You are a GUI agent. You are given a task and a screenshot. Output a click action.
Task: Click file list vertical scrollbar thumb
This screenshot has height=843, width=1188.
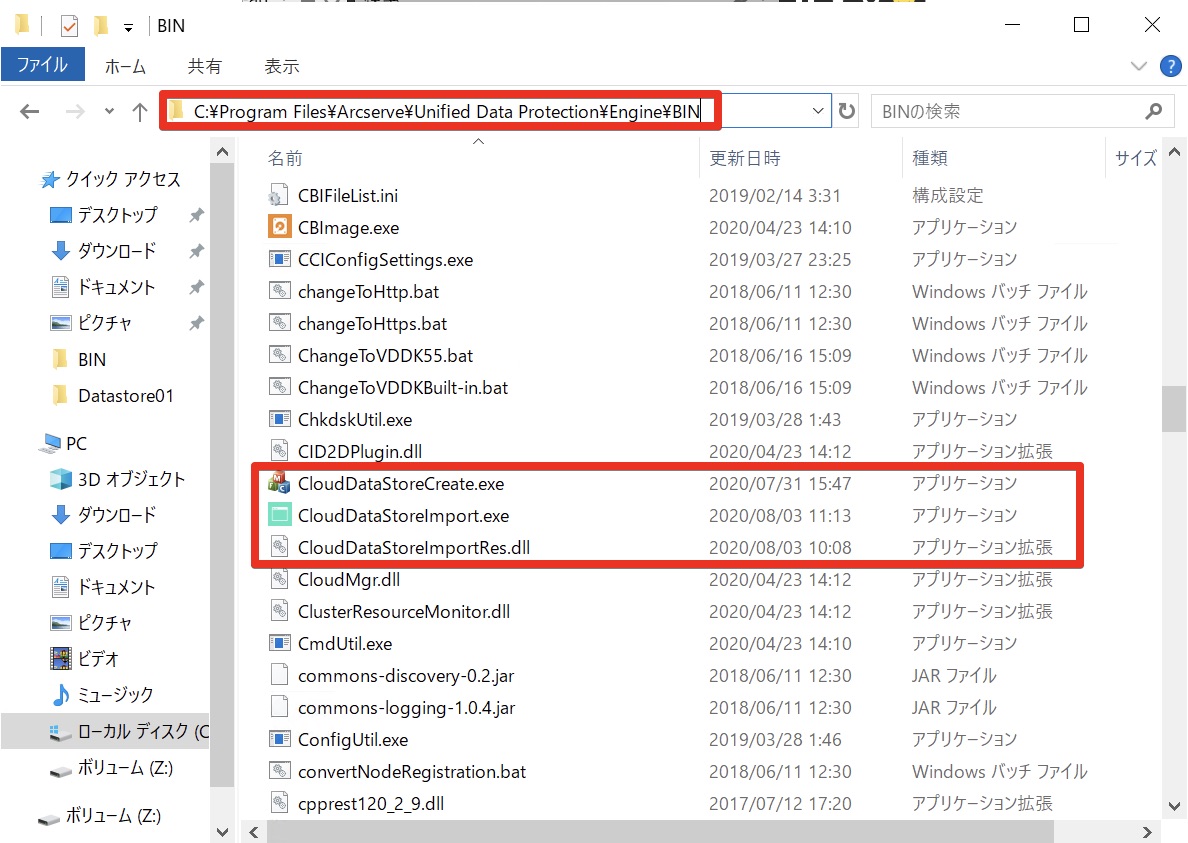click(1174, 408)
